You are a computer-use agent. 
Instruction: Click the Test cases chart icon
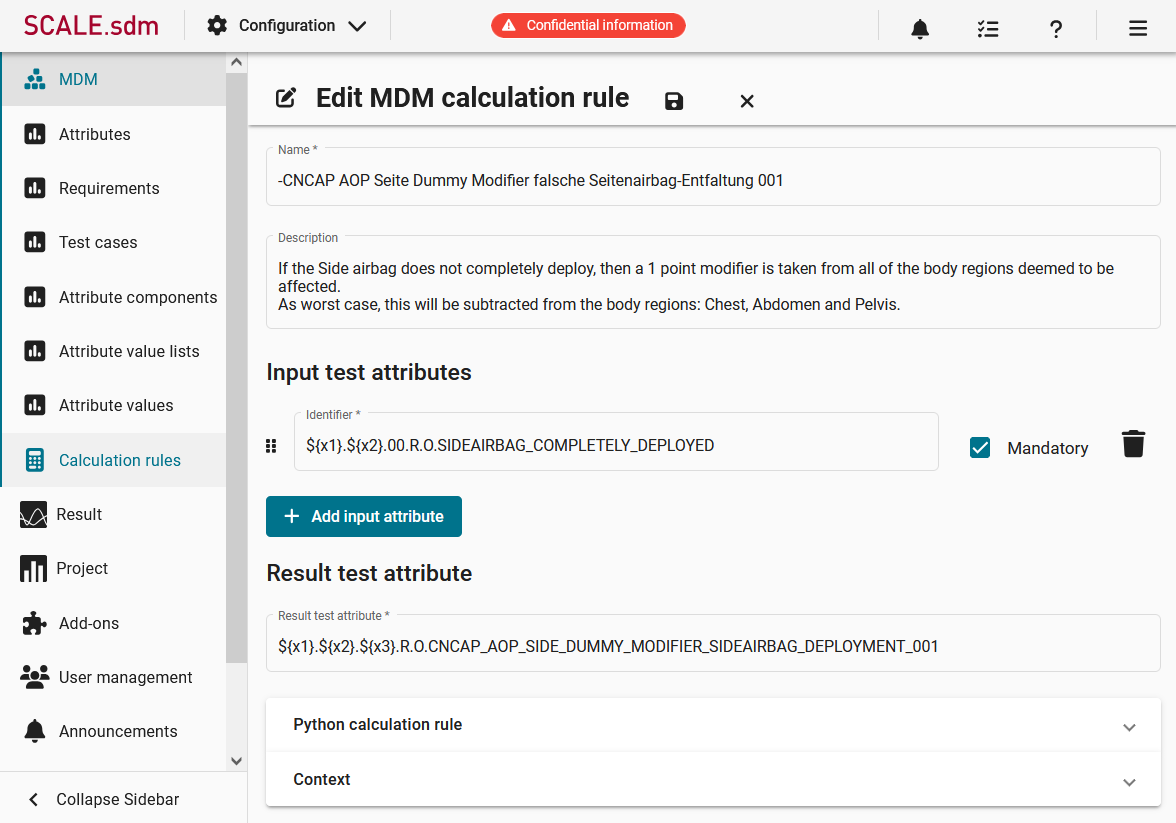(x=34, y=242)
